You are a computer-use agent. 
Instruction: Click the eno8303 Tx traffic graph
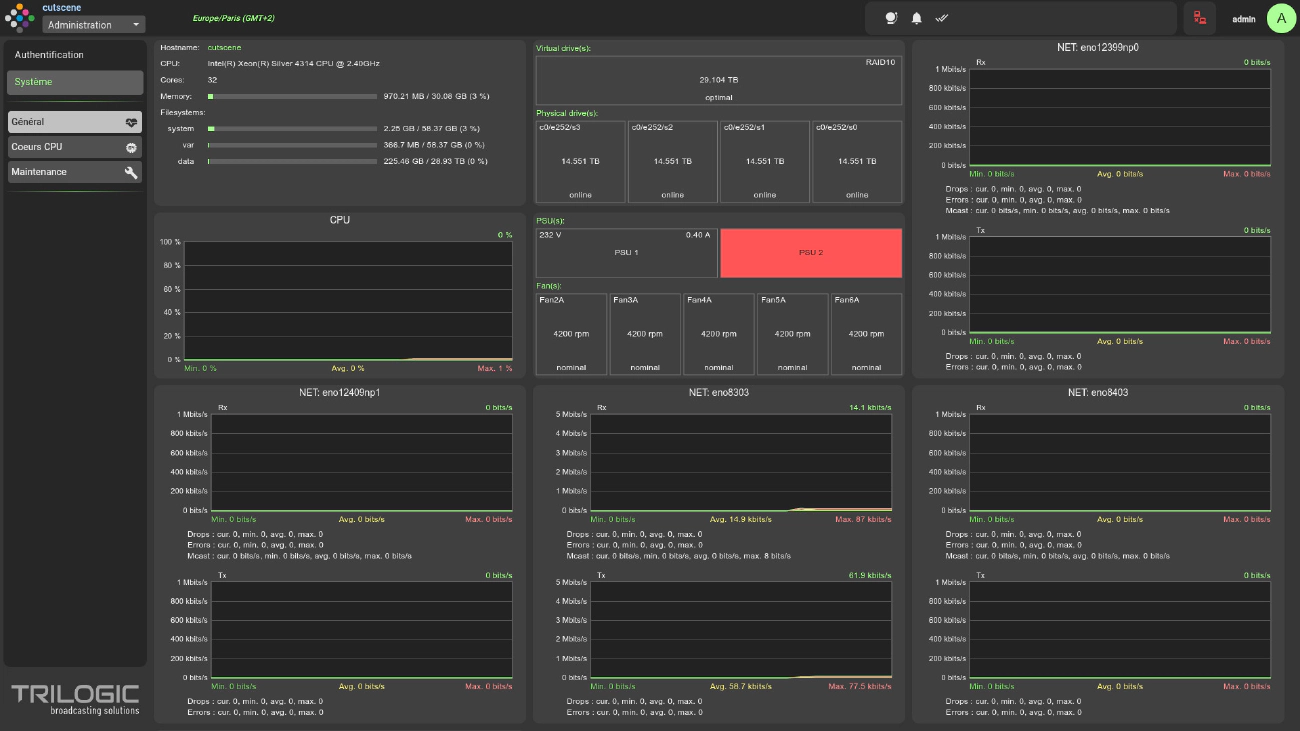741,630
